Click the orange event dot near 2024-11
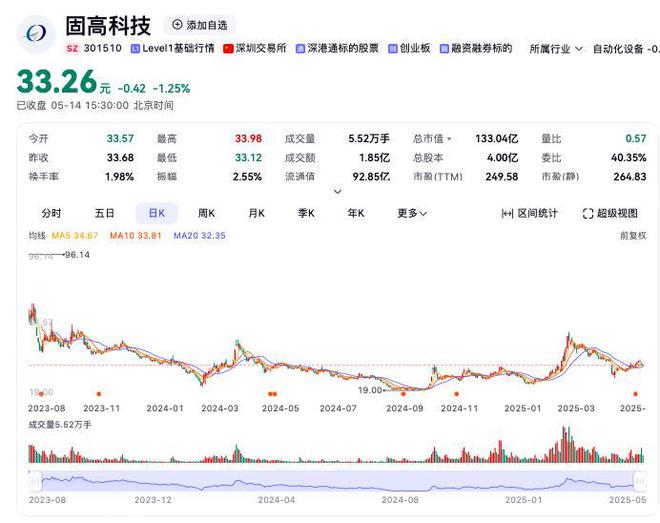This screenshot has width=660, height=523. 456,394
